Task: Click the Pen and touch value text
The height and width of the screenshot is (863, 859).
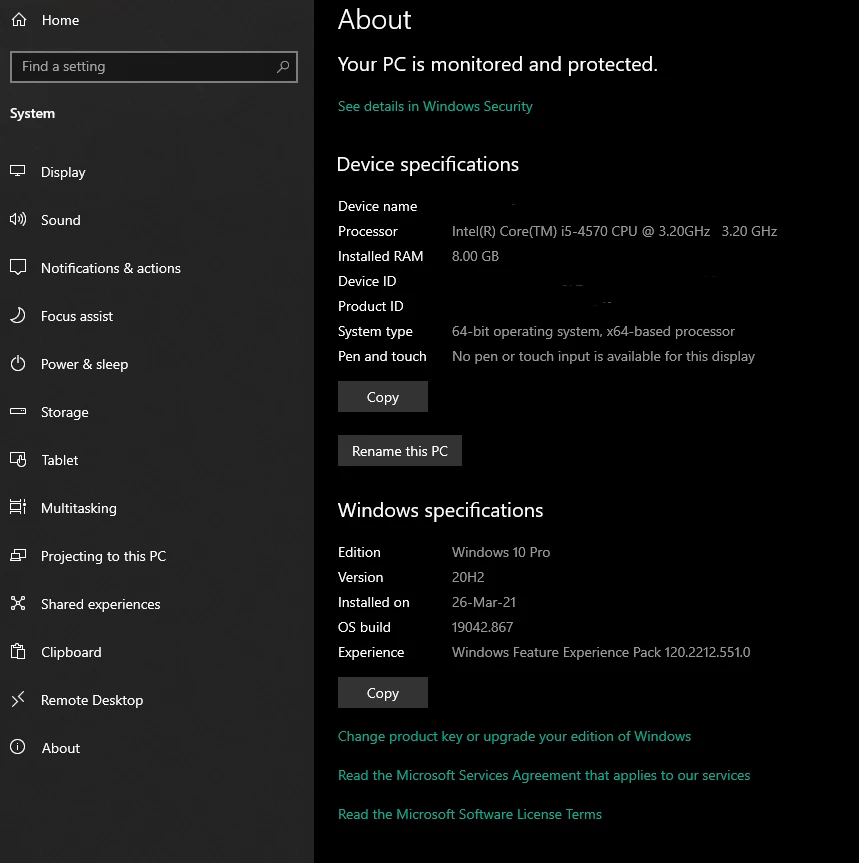Action: 603,356
